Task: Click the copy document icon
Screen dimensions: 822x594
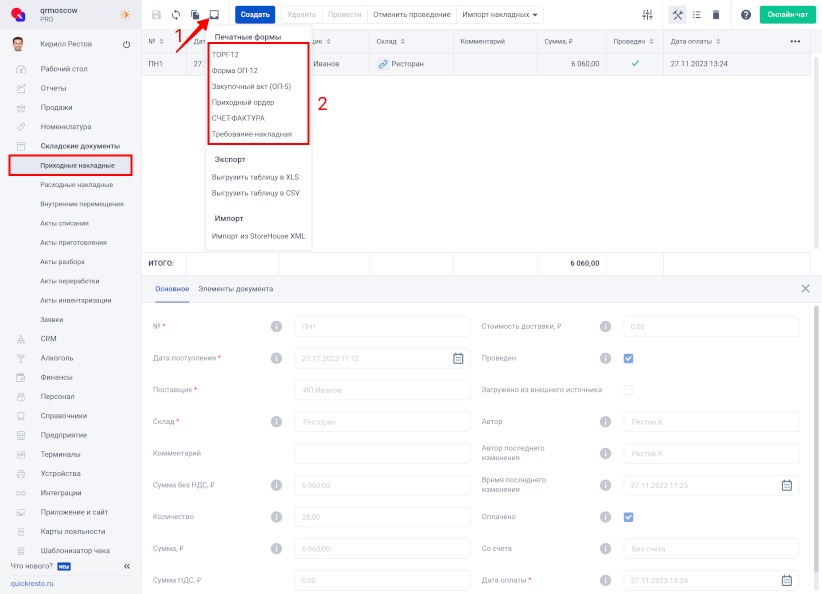Action: pyautogui.click(x=194, y=15)
